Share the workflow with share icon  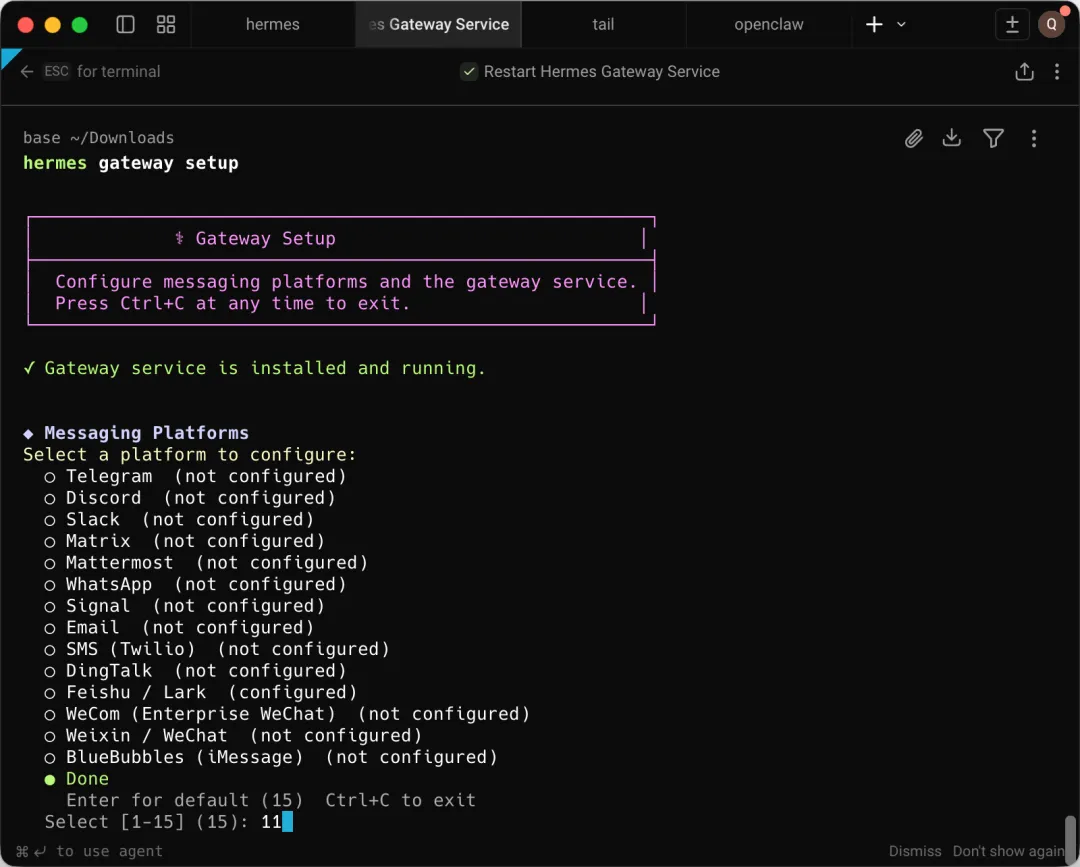pyautogui.click(x=1024, y=72)
